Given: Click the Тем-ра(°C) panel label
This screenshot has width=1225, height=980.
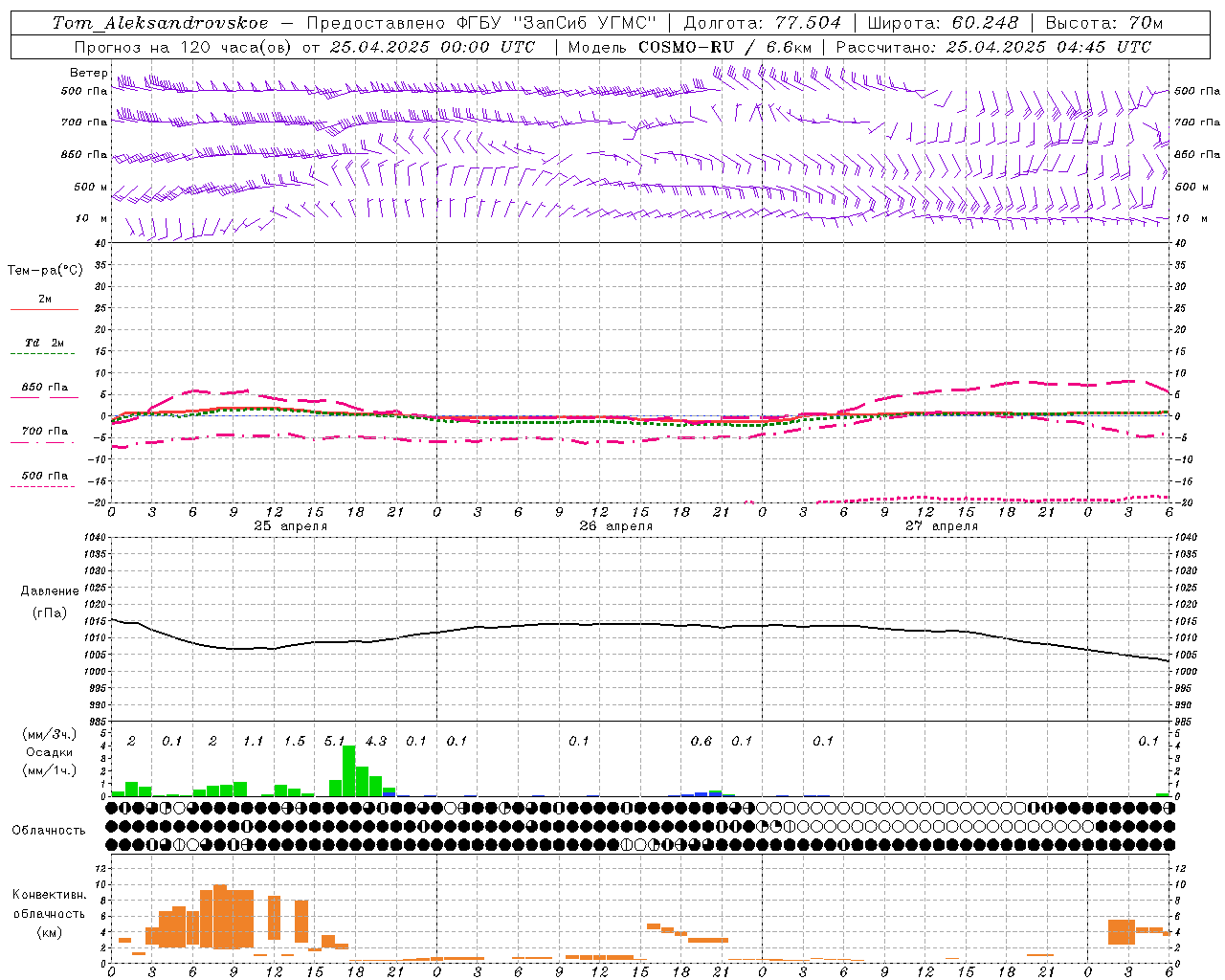Looking at the screenshot, I should (45, 271).
